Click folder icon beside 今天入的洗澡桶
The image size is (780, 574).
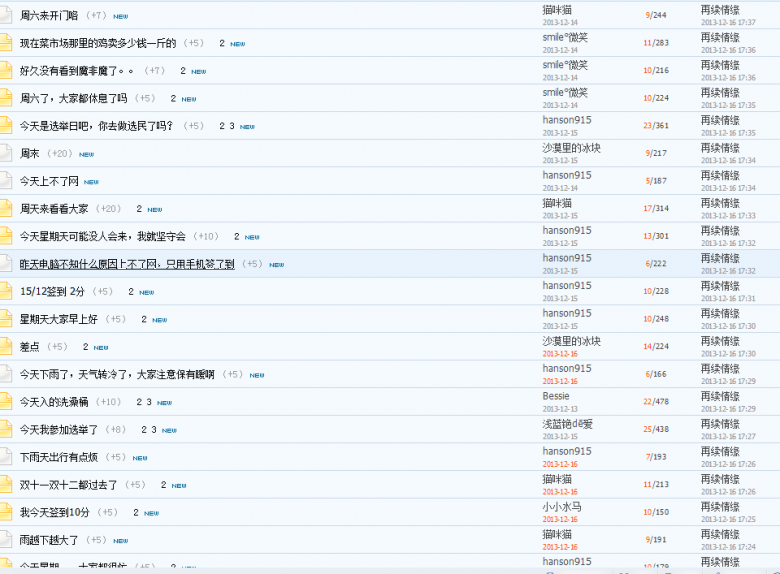(6, 401)
